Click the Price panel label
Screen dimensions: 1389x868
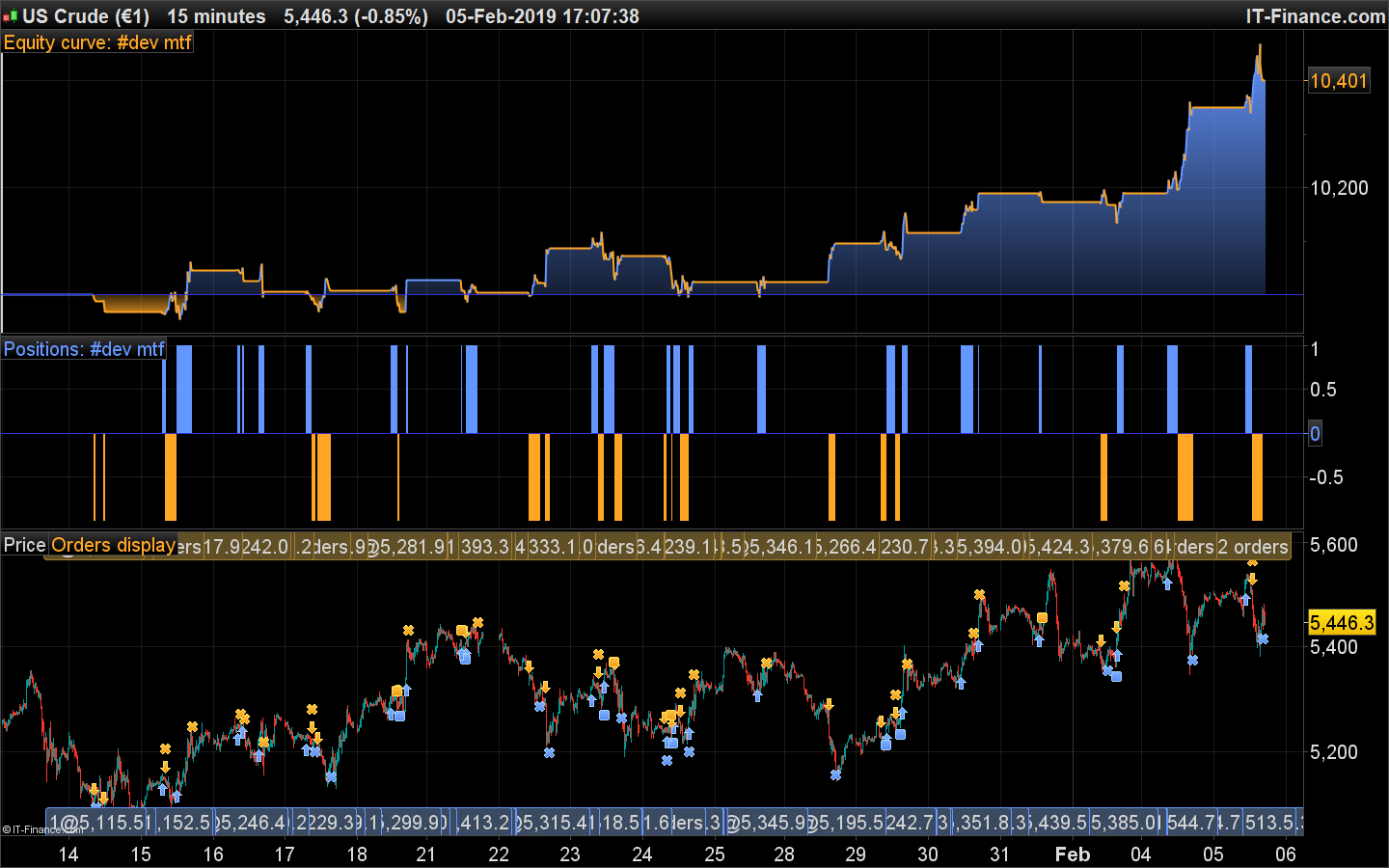pyautogui.click(x=24, y=545)
